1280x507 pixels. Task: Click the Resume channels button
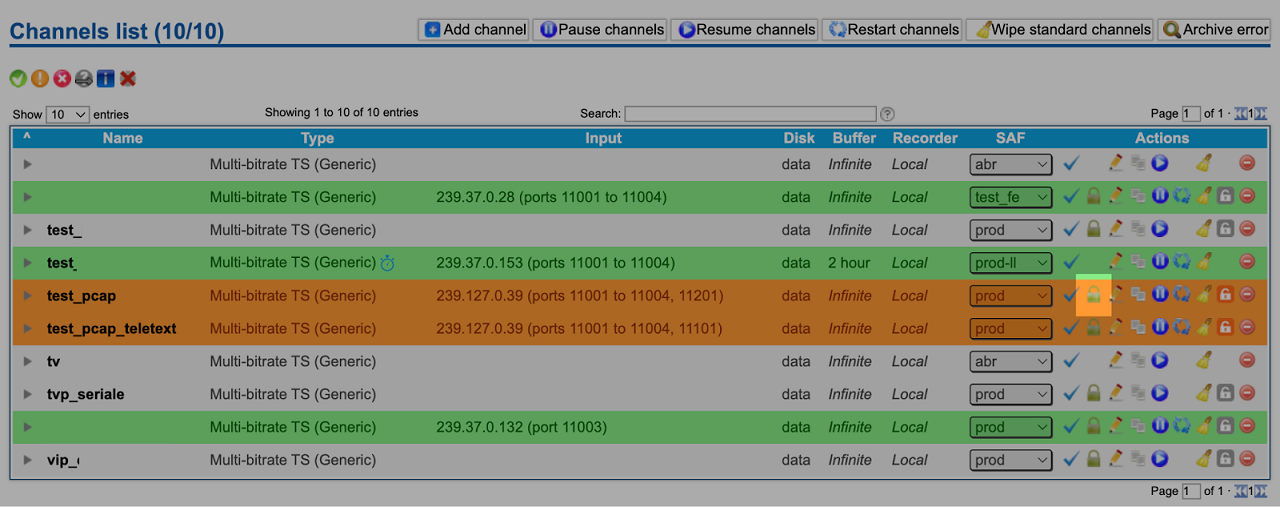[744, 29]
